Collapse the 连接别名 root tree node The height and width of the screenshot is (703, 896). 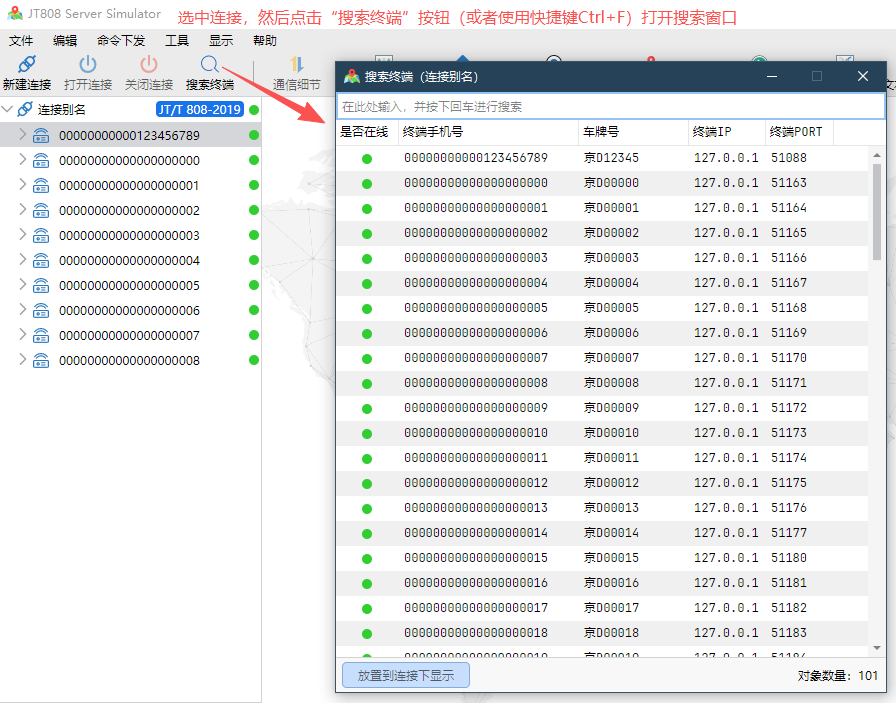[8, 109]
